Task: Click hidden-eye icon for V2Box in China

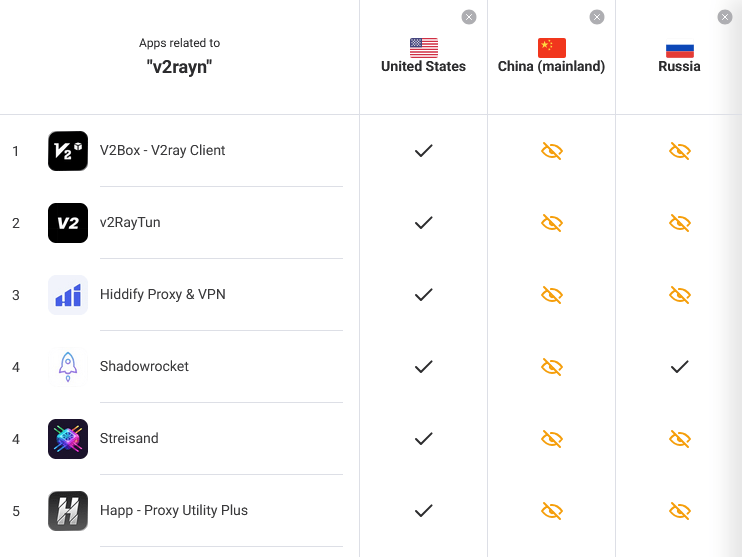Action: (x=551, y=151)
